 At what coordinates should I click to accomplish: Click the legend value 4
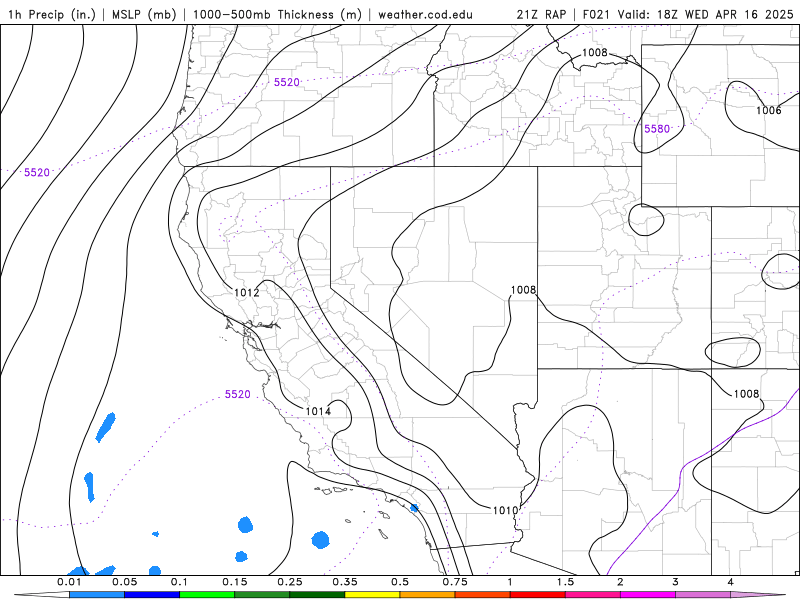[731, 582]
